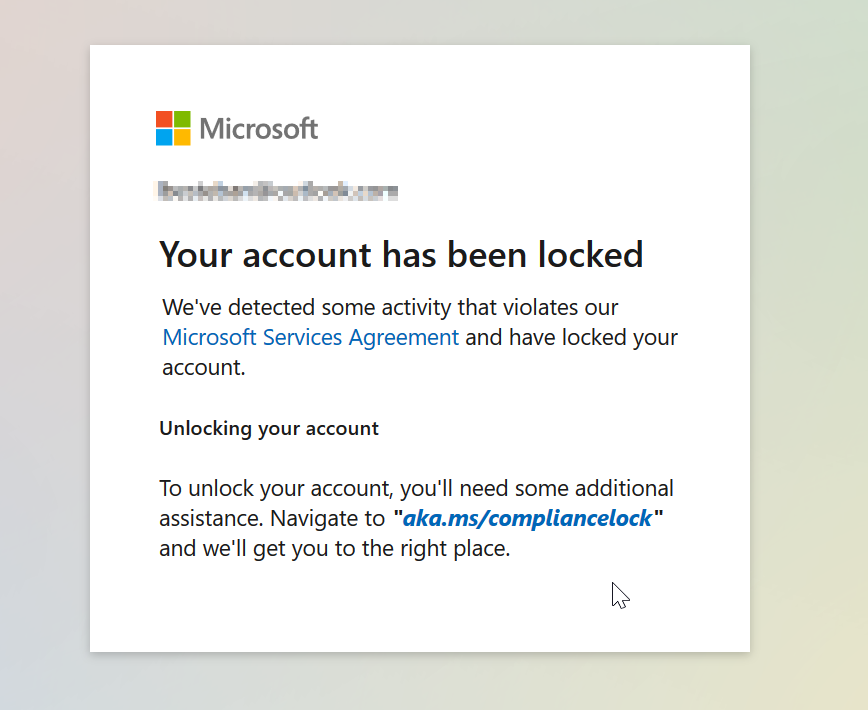
Task: Click "and we'll get you to the right place"
Action: [335, 549]
